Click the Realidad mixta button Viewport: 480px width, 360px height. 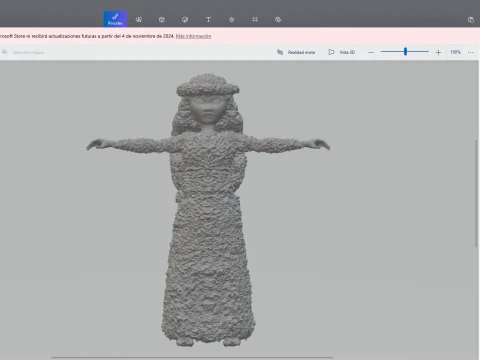pos(296,52)
